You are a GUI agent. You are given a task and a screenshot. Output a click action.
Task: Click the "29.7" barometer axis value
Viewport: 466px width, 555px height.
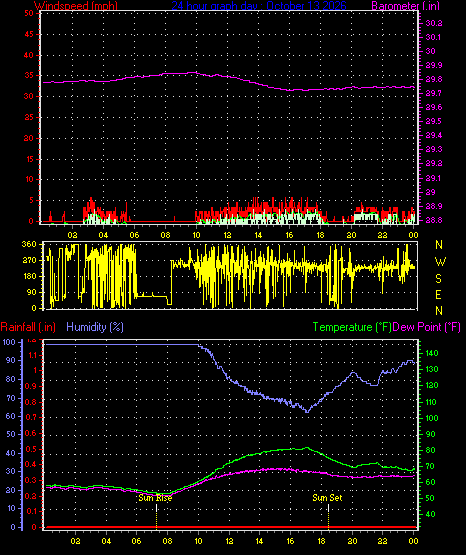[x=434, y=93]
